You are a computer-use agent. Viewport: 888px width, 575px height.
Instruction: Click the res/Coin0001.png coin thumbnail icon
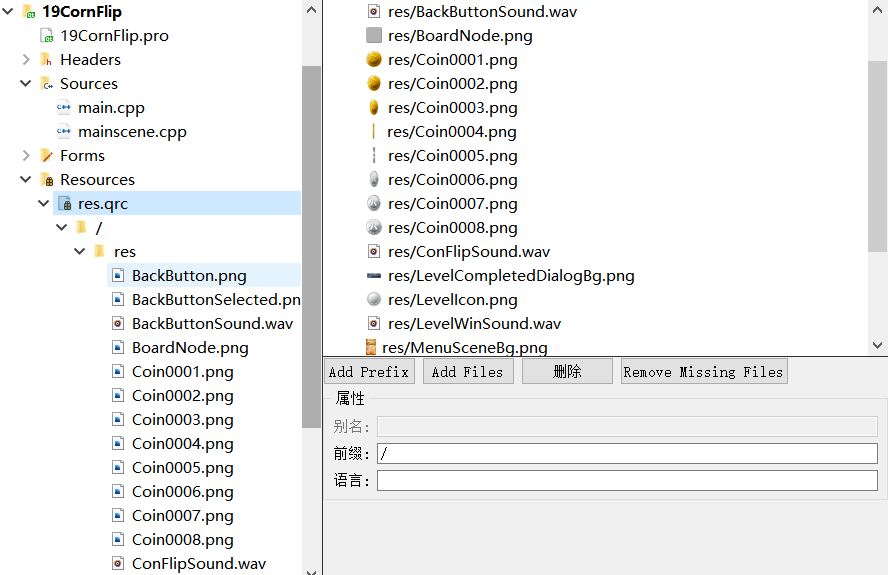click(374, 59)
